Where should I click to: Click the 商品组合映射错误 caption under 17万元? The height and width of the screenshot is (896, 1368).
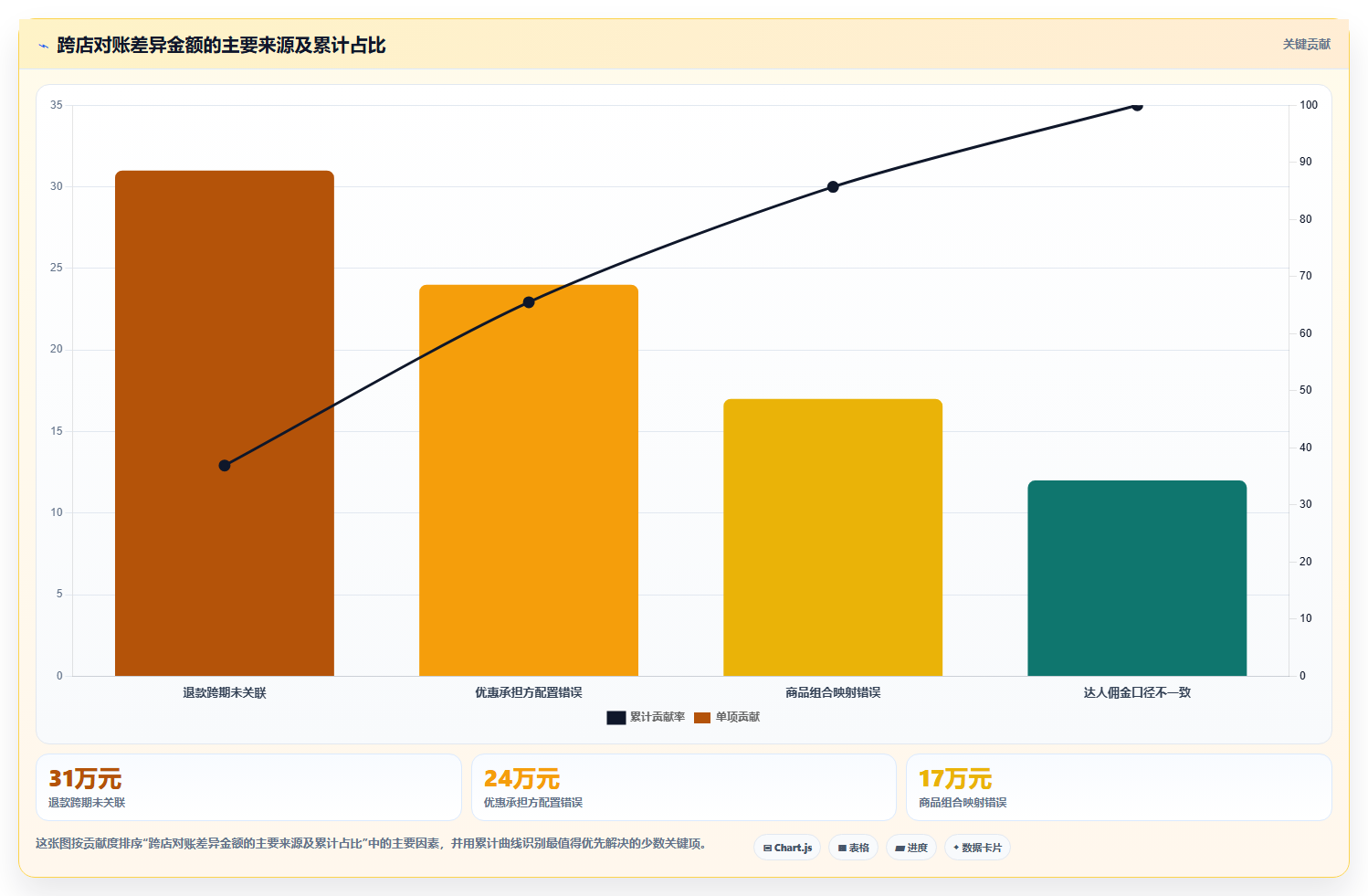point(963,803)
